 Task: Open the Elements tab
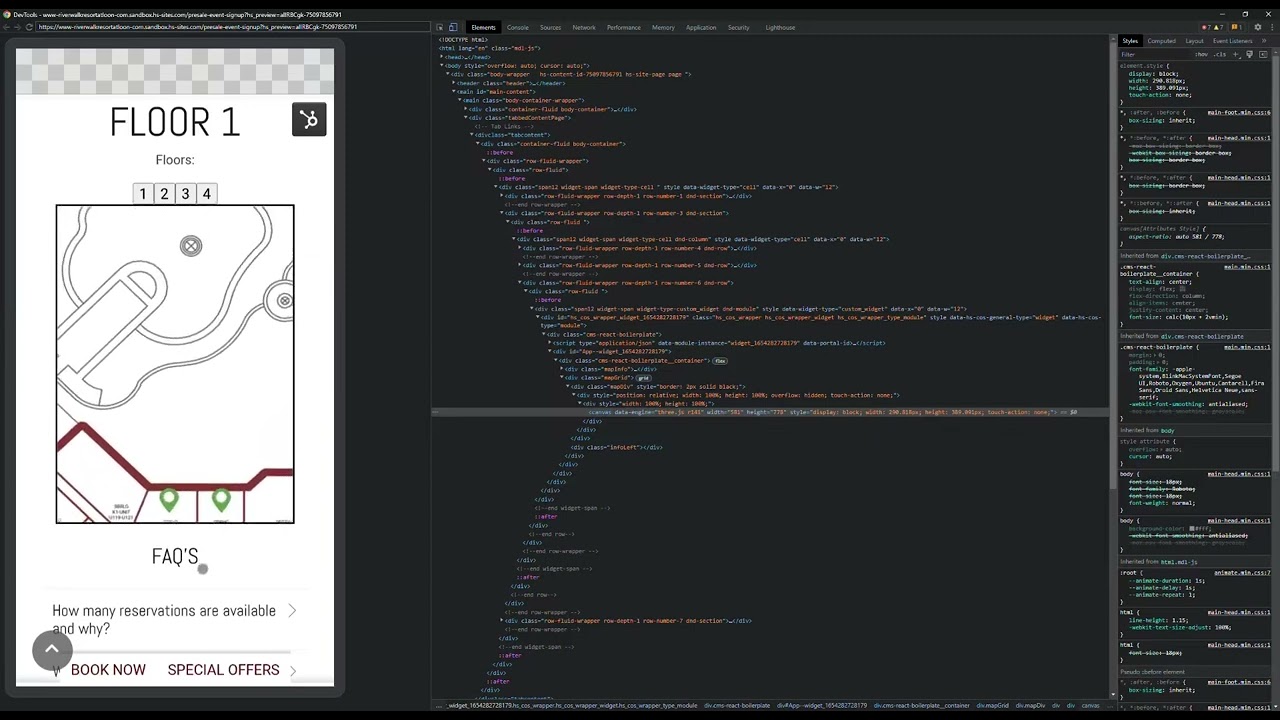[x=483, y=27]
